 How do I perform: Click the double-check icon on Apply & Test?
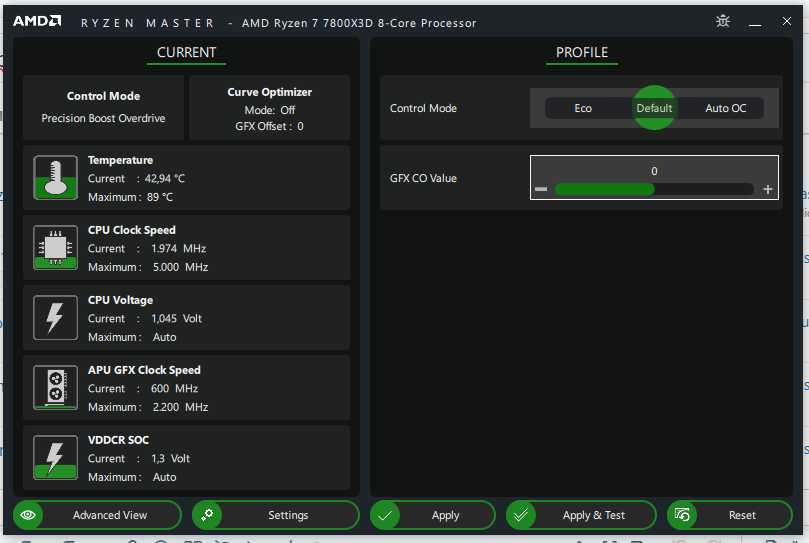(521, 515)
